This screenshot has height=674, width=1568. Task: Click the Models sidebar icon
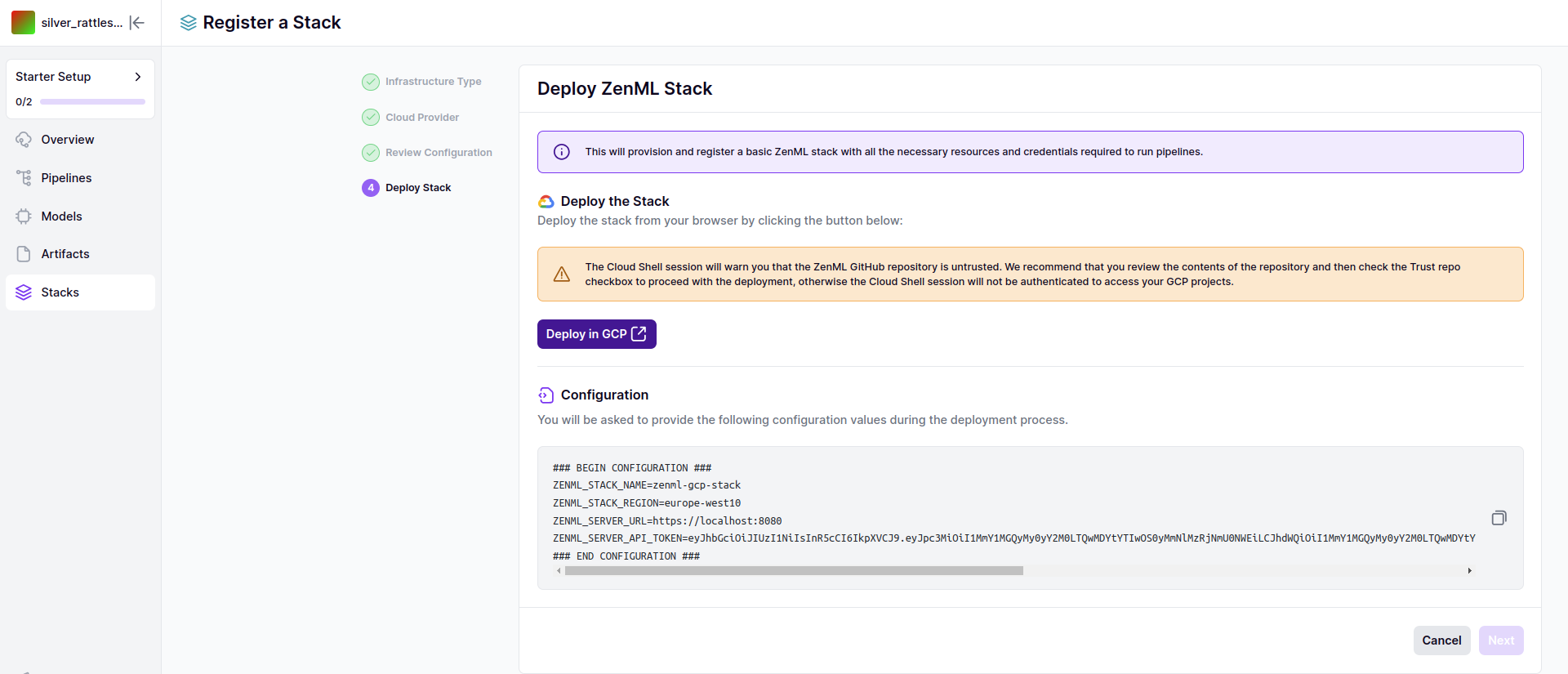point(24,216)
